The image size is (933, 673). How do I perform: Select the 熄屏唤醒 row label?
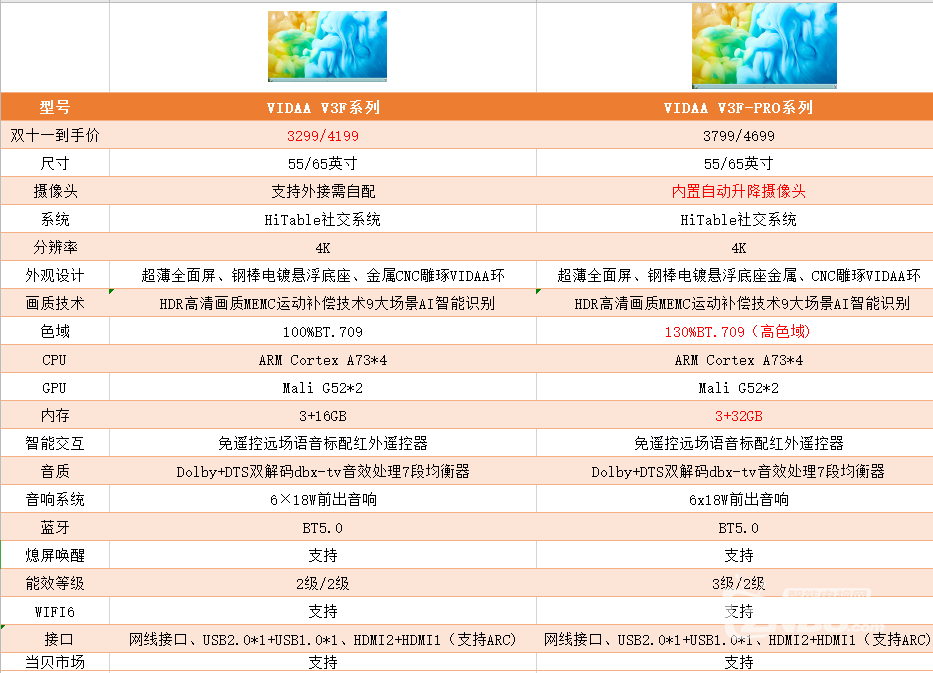55,555
